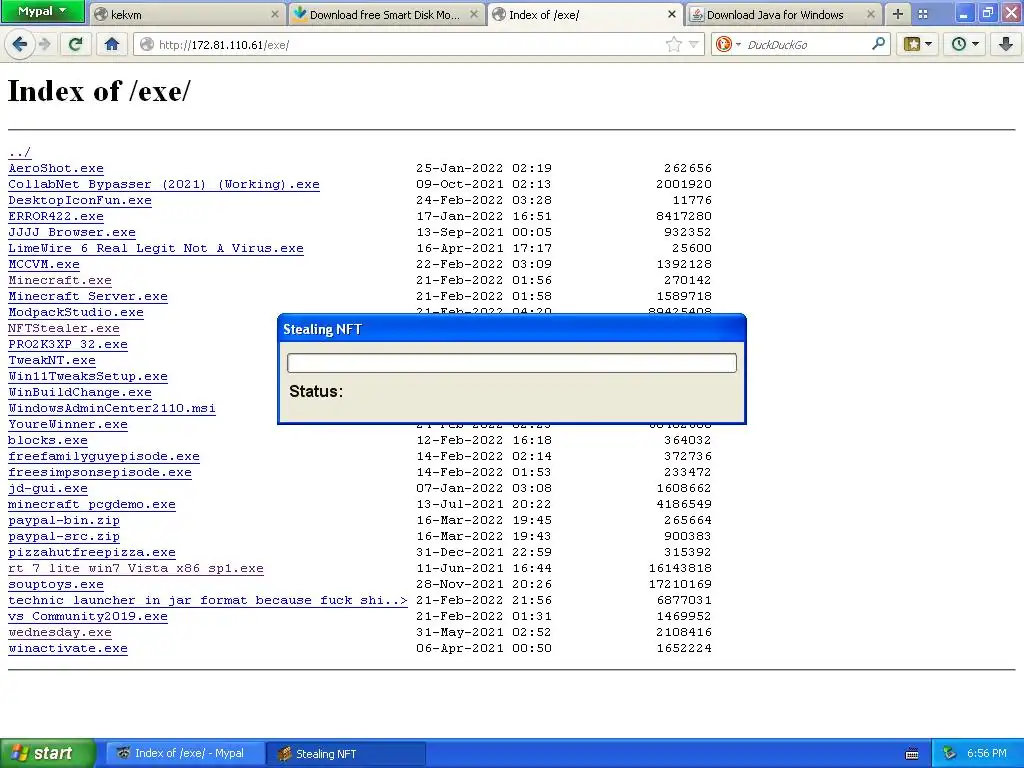Bookmark this page with the star
This screenshot has height=768, width=1024.
[x=674, y=44]
